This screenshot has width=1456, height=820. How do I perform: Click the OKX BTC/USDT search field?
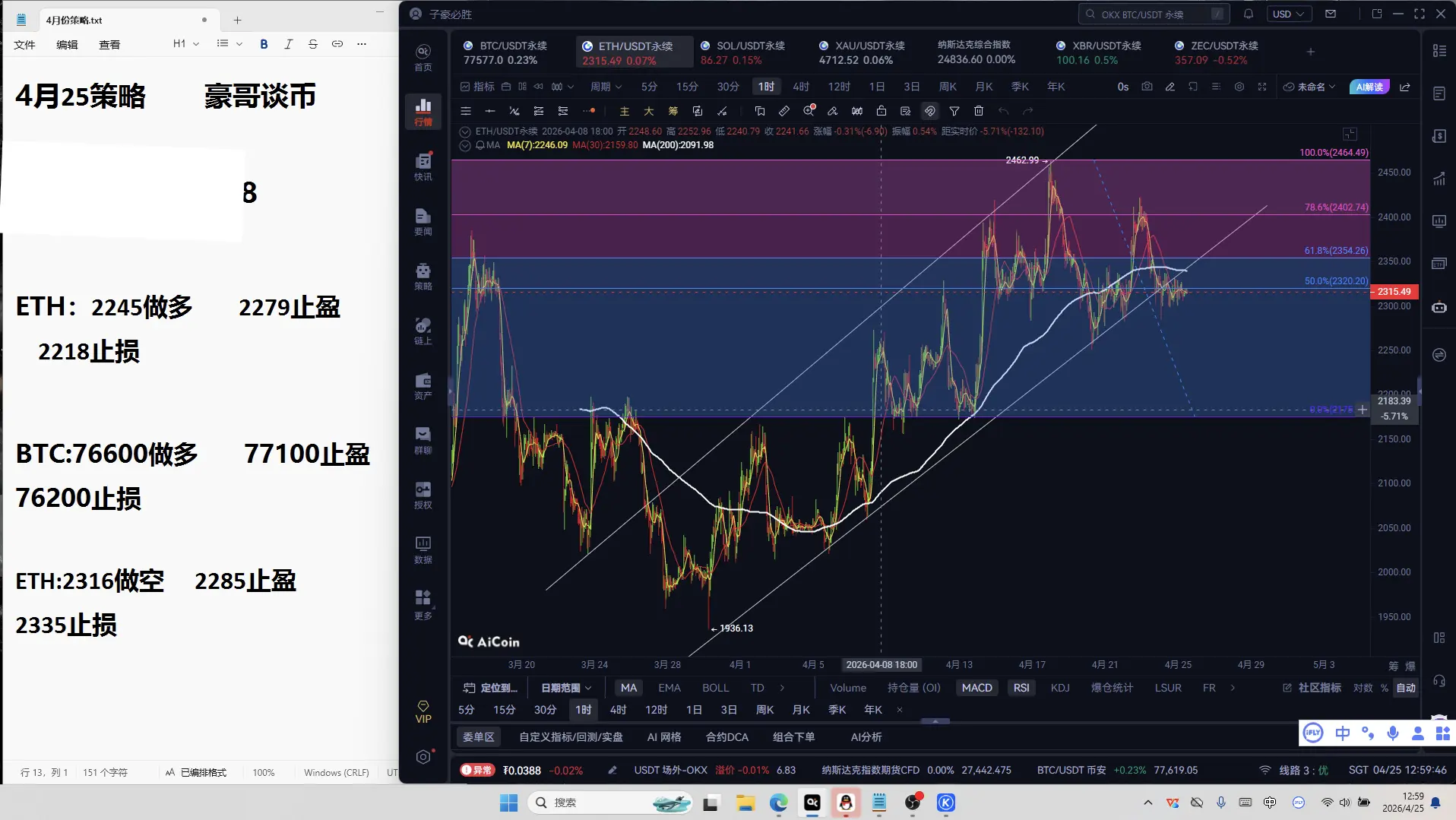pyautogui.click(x=1154, y=14)
